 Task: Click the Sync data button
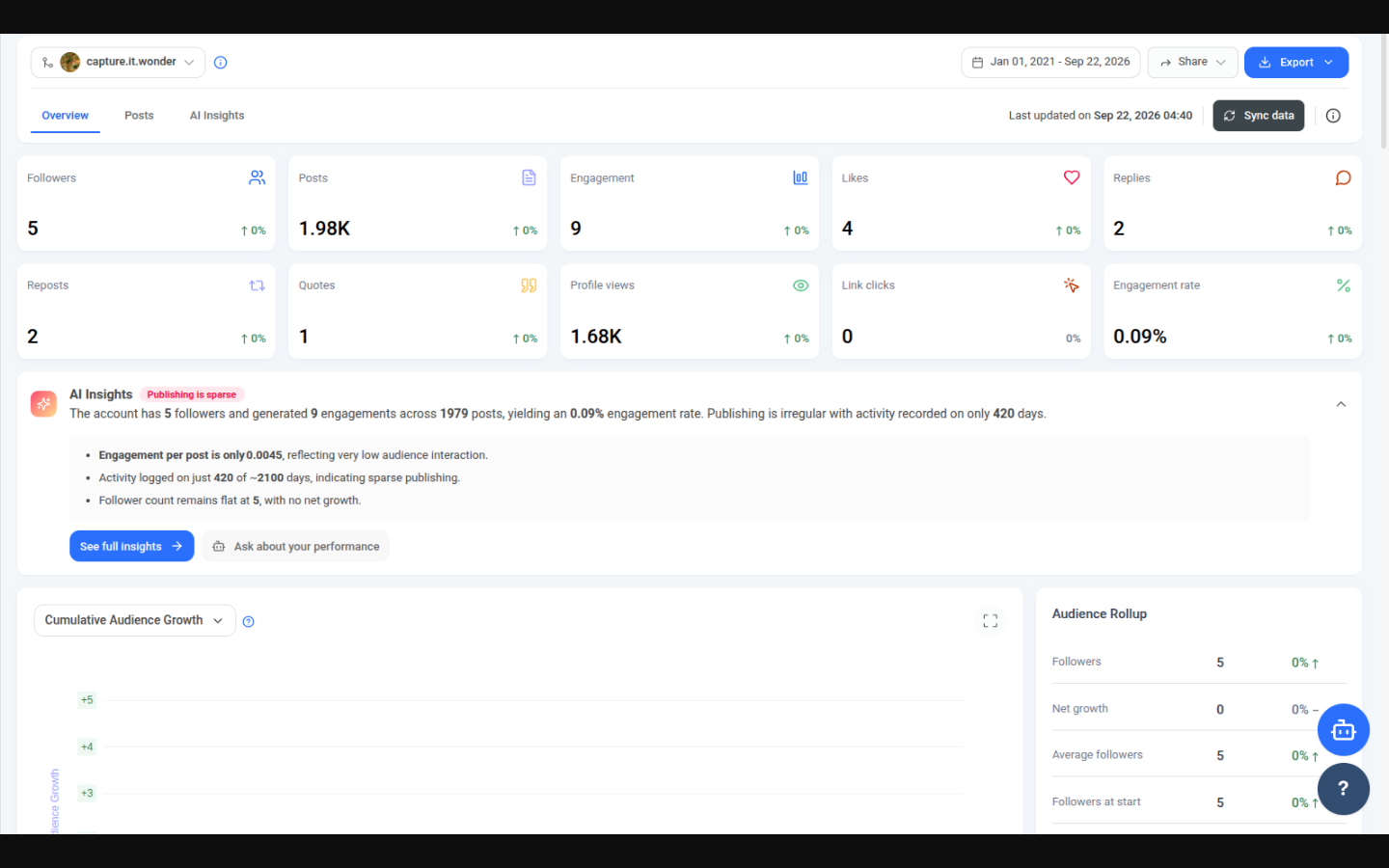(1258, 116)
